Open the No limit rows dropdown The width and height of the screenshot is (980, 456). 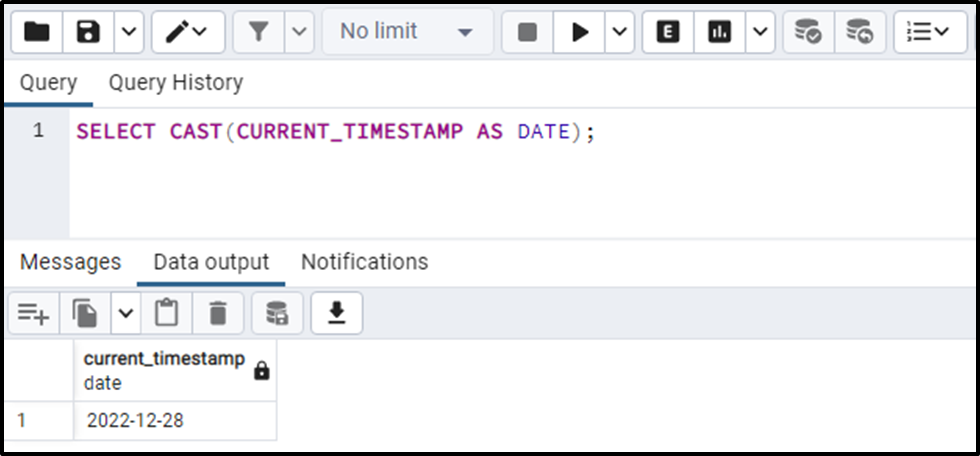[408, 32]
